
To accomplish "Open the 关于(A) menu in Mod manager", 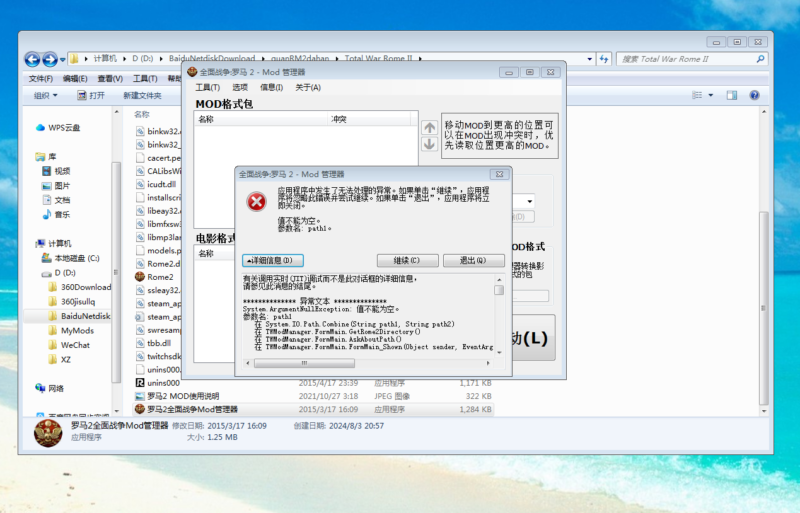I will 308,87.
